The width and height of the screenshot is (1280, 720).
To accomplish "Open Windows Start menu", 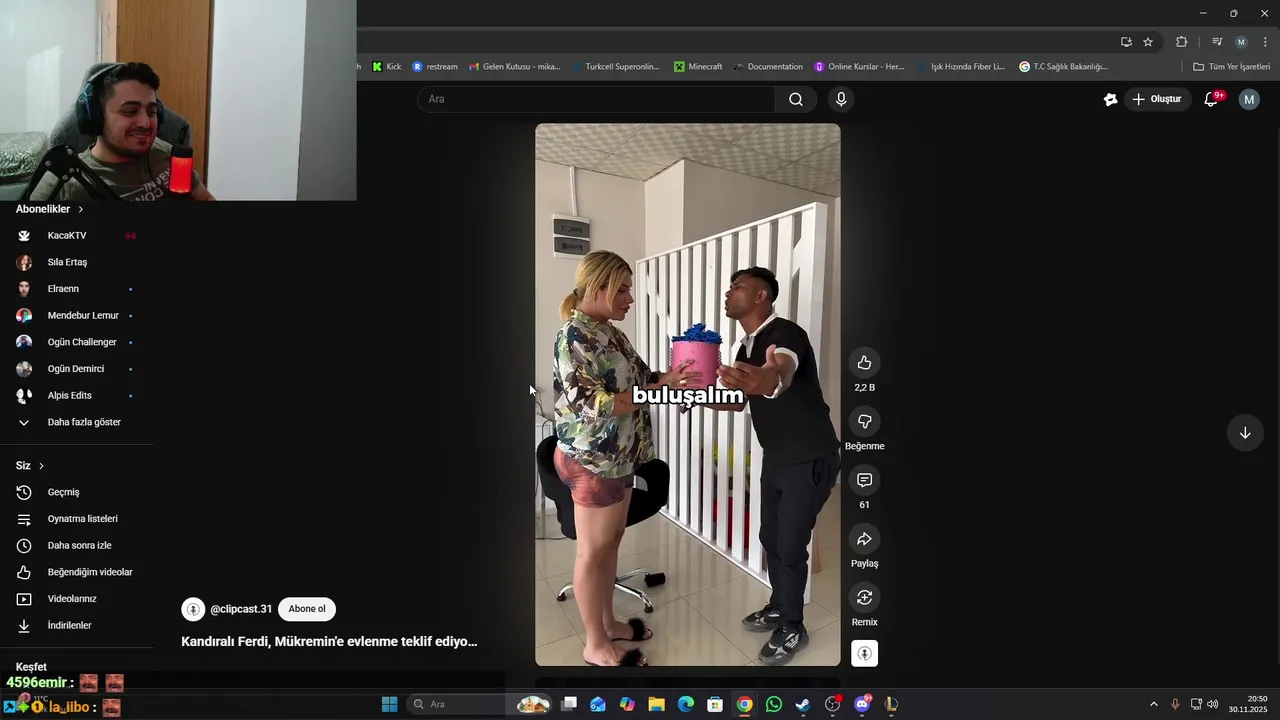I will pos(390,704).
